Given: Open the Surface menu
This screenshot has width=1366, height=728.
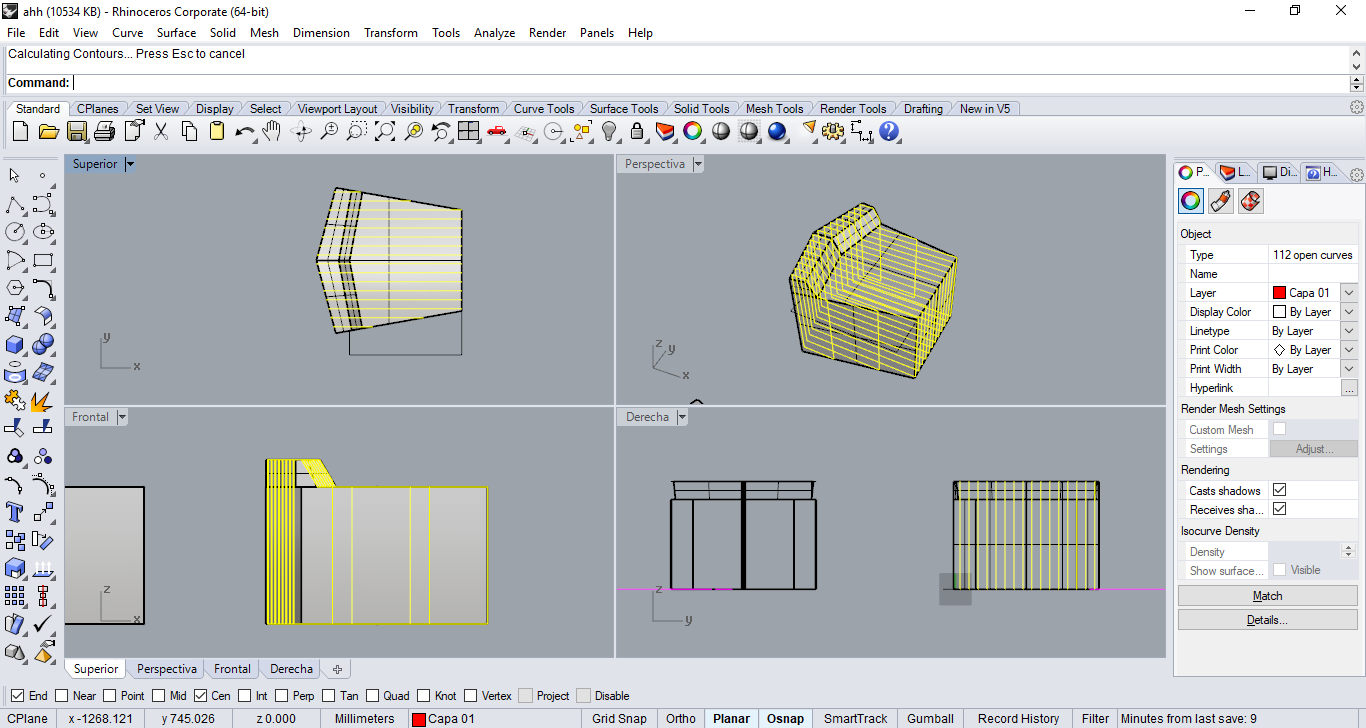Looking at the screenshot, I should (x=176, y=33).
